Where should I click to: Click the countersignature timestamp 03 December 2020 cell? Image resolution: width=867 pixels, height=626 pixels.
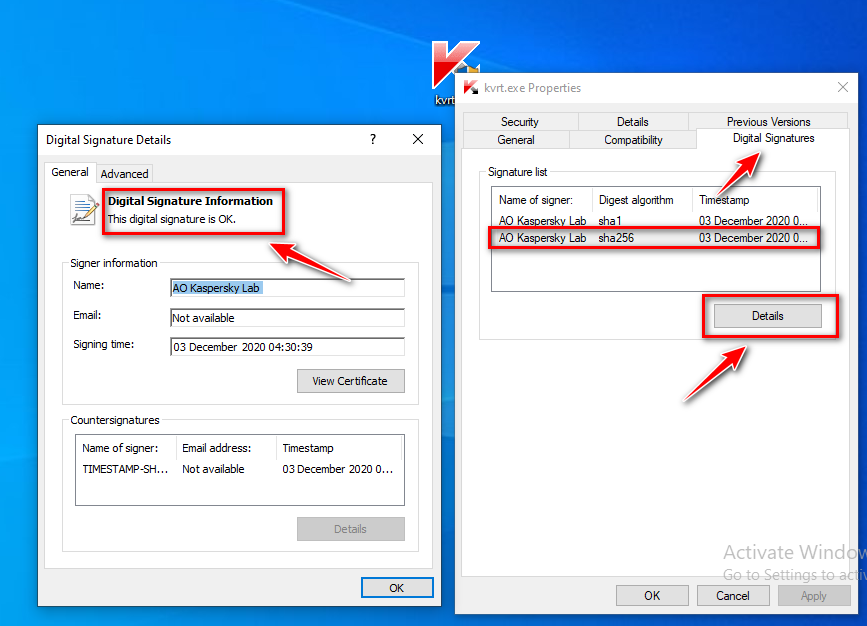coord(338,469)
